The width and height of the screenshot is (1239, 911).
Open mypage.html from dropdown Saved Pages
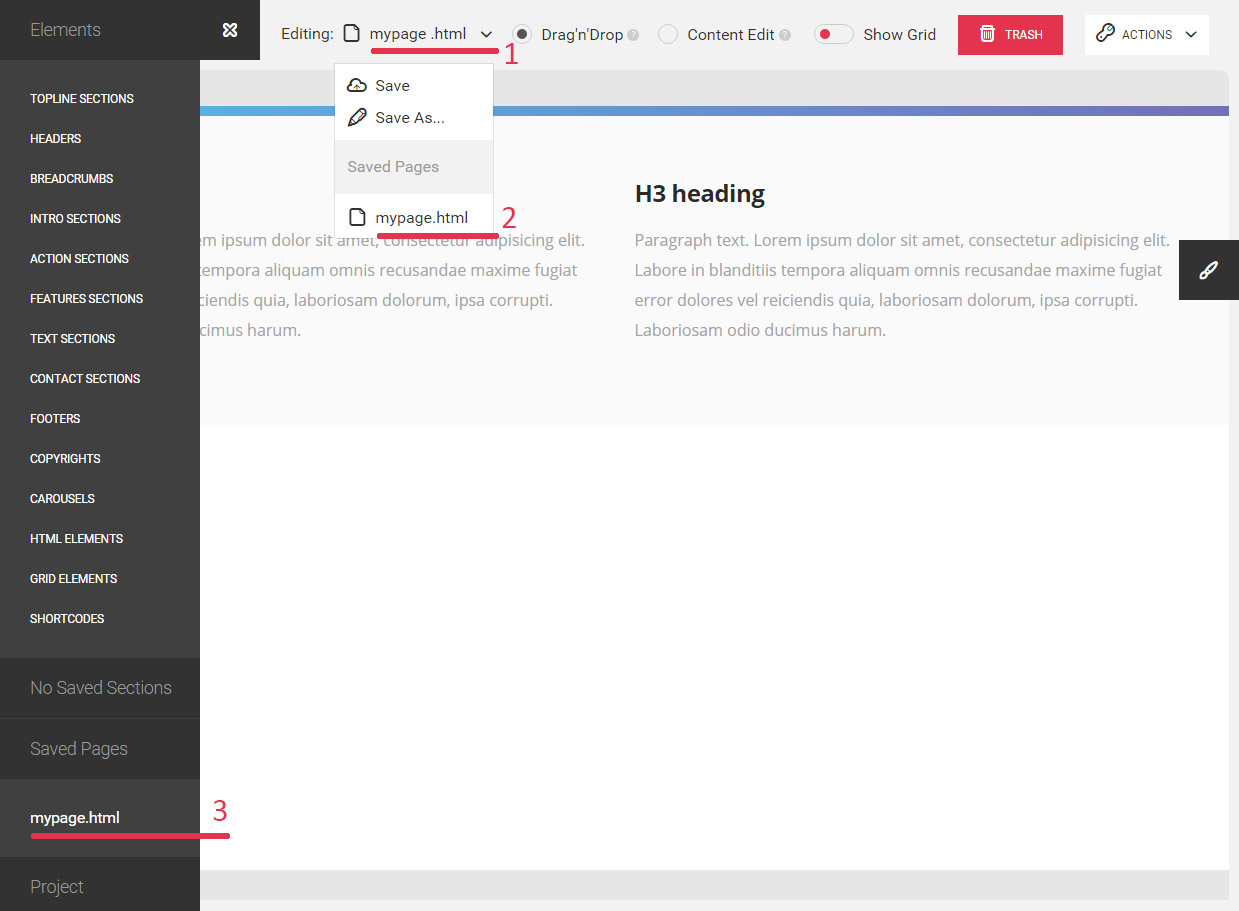pos(421,217)
